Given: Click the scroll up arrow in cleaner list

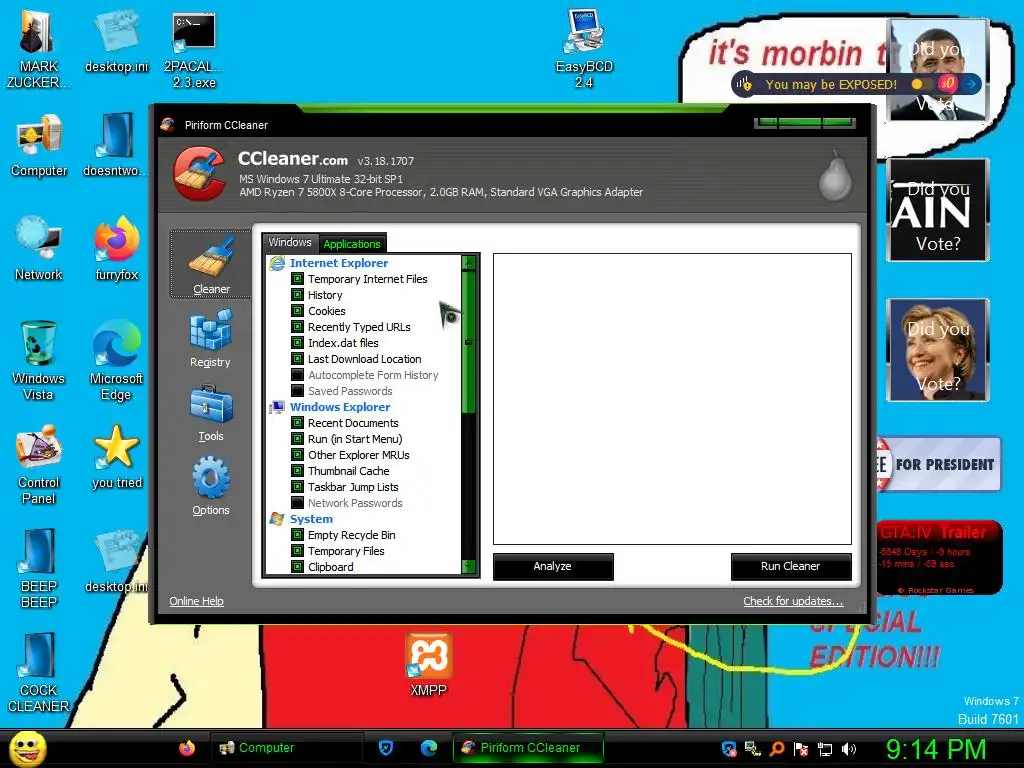Looking at the screenshot, I should coord(468,263).
